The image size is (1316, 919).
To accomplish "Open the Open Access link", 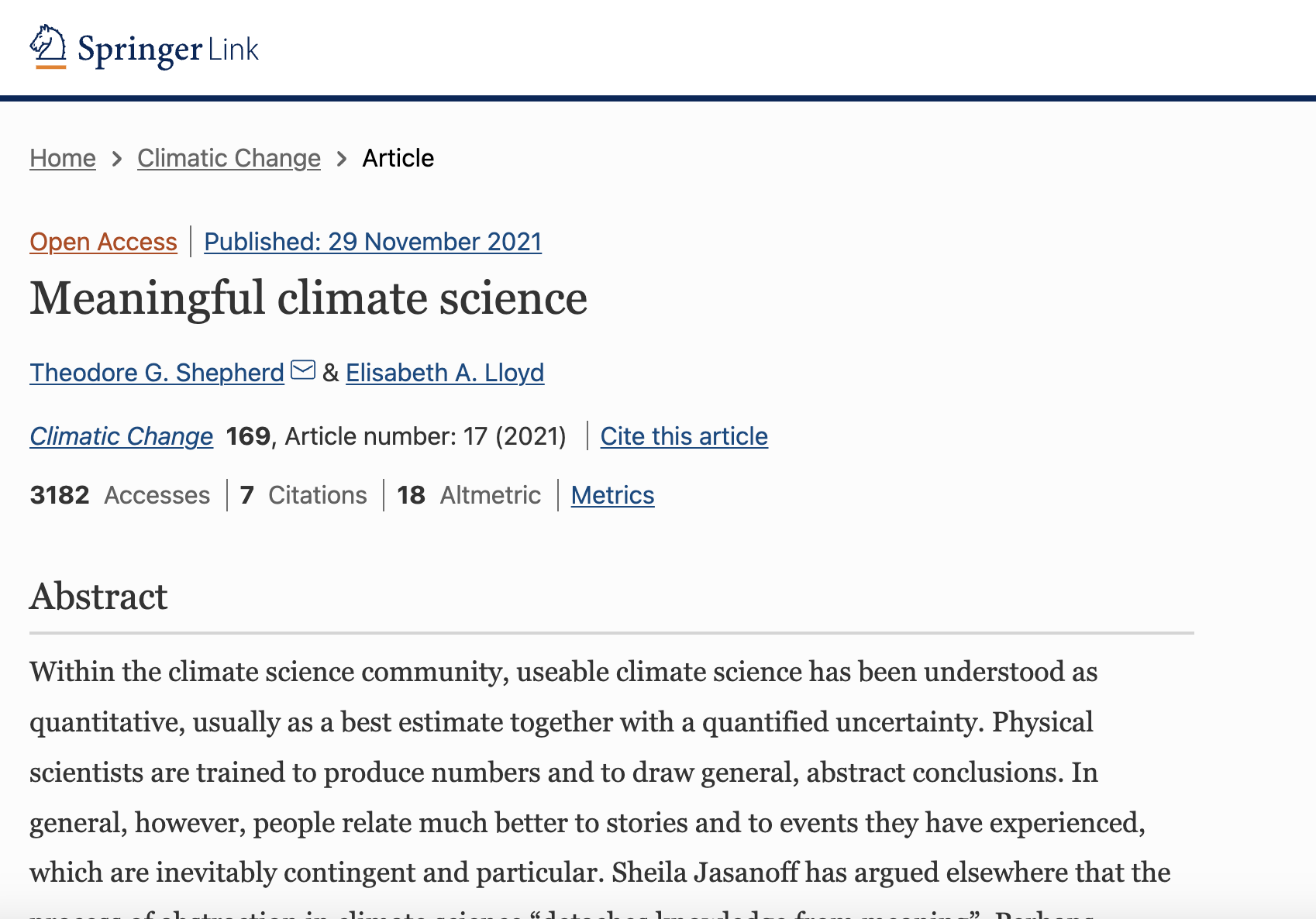I will [102, 242].
